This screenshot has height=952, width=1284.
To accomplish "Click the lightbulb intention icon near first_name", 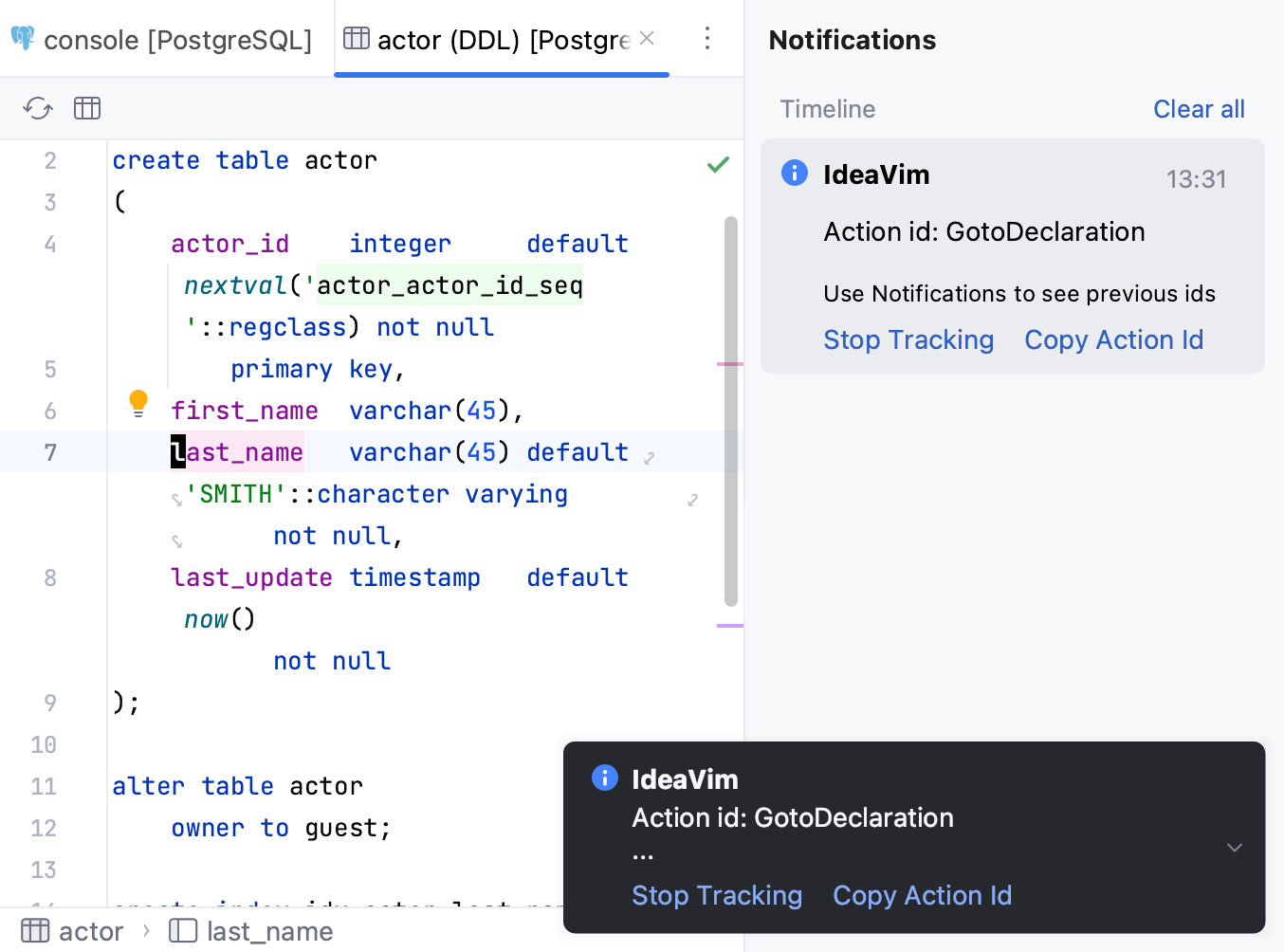I will pos(138,403).
